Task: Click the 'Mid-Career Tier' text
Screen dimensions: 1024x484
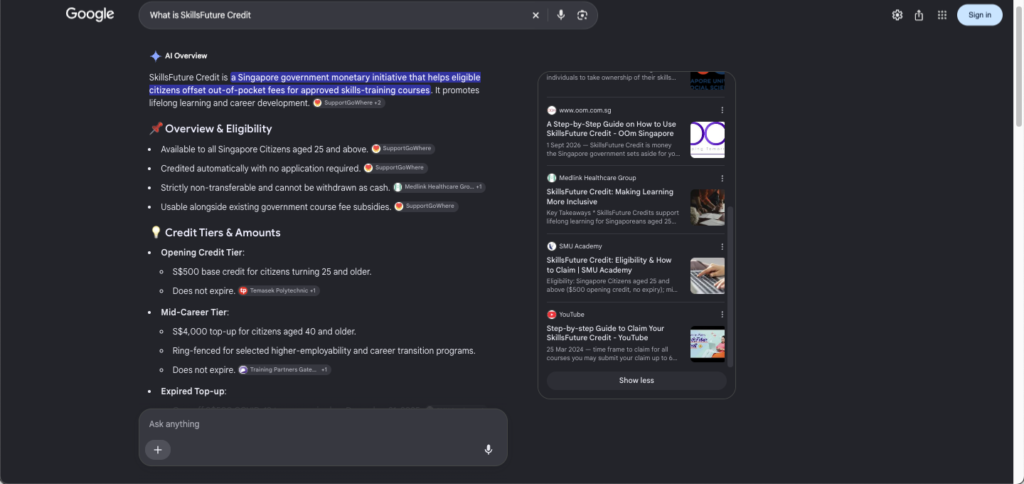Action: point(194,313)
